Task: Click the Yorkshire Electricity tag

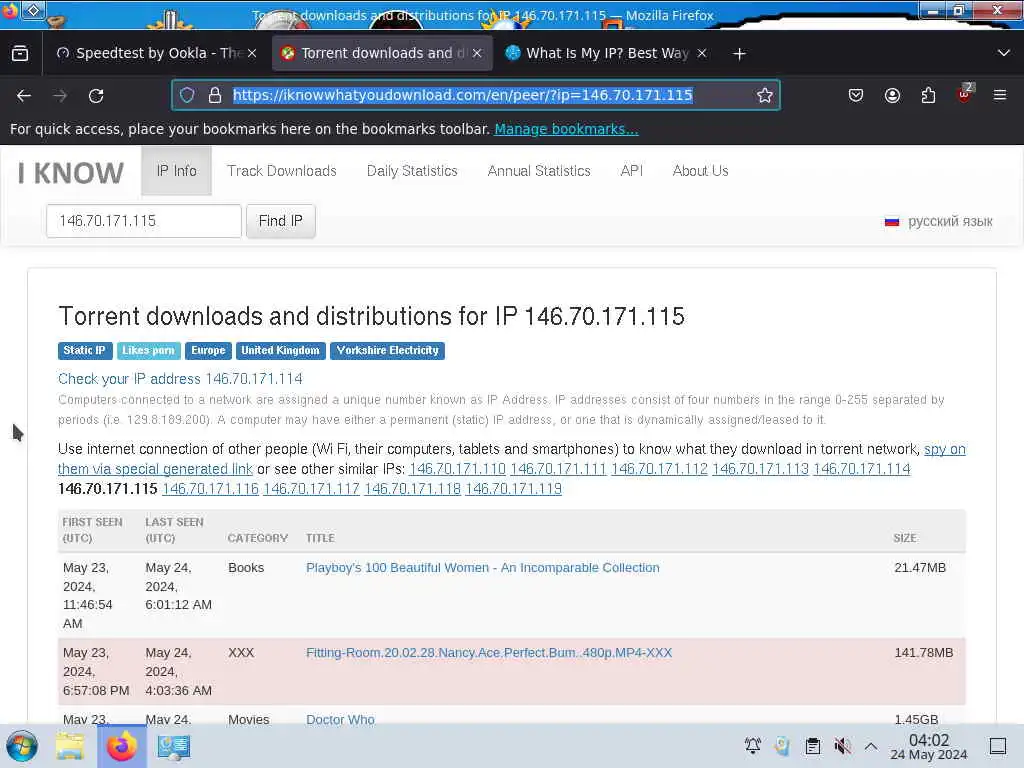Action: pos(387,351)
